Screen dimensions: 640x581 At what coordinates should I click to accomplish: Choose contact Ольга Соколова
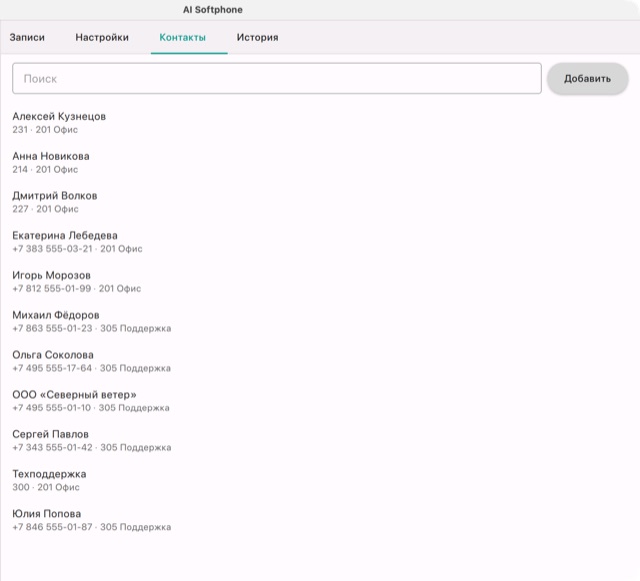[x=53, y=355]
